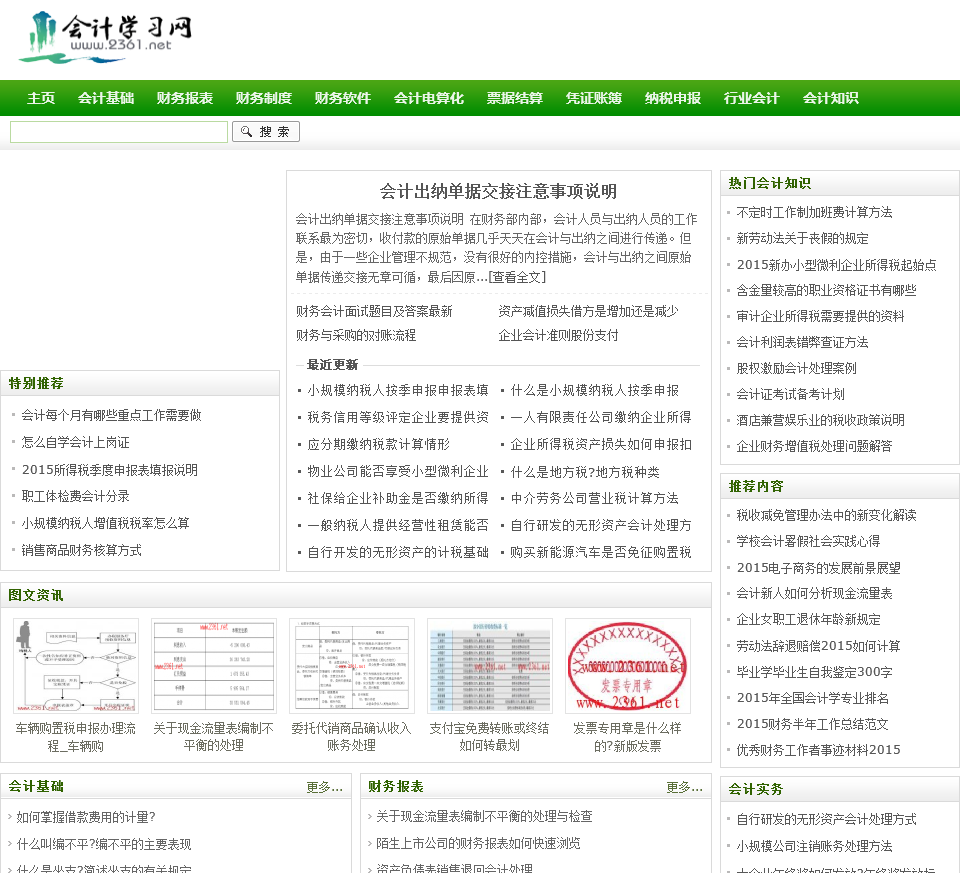Open 会计证考试备考计划
This screenshot has width=960, height=873.
790,394
